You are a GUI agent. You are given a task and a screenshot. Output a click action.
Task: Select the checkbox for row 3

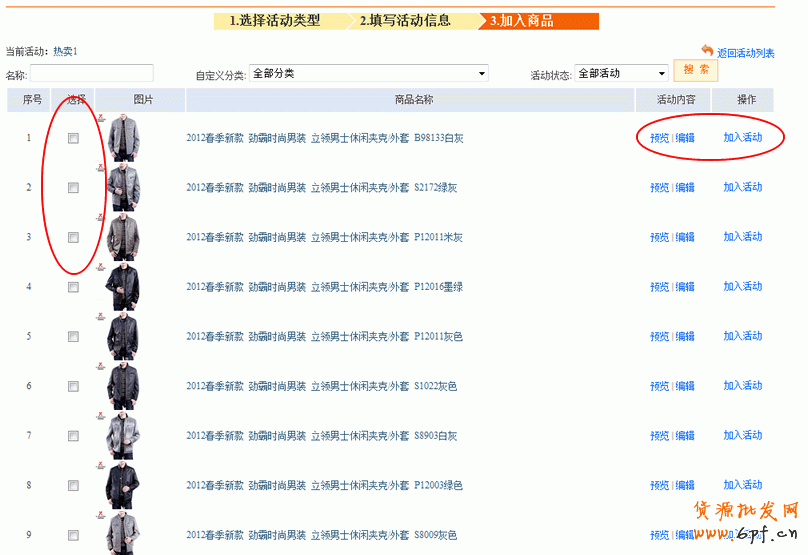click(x=73, y=237)
